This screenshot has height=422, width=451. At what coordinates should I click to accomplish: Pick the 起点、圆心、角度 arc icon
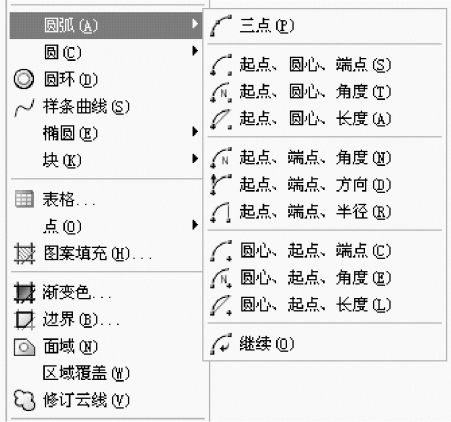point(221,92)
